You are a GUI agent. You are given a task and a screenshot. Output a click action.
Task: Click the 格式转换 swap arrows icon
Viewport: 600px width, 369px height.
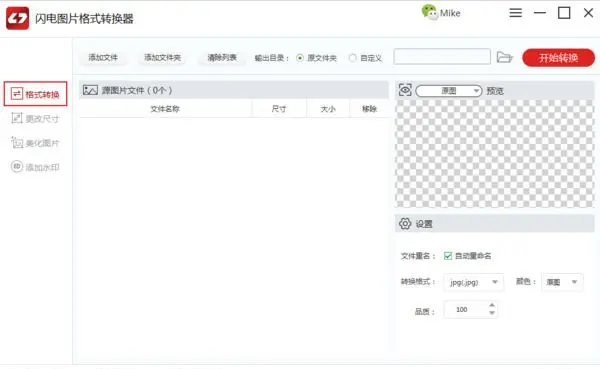pos(16,94)
